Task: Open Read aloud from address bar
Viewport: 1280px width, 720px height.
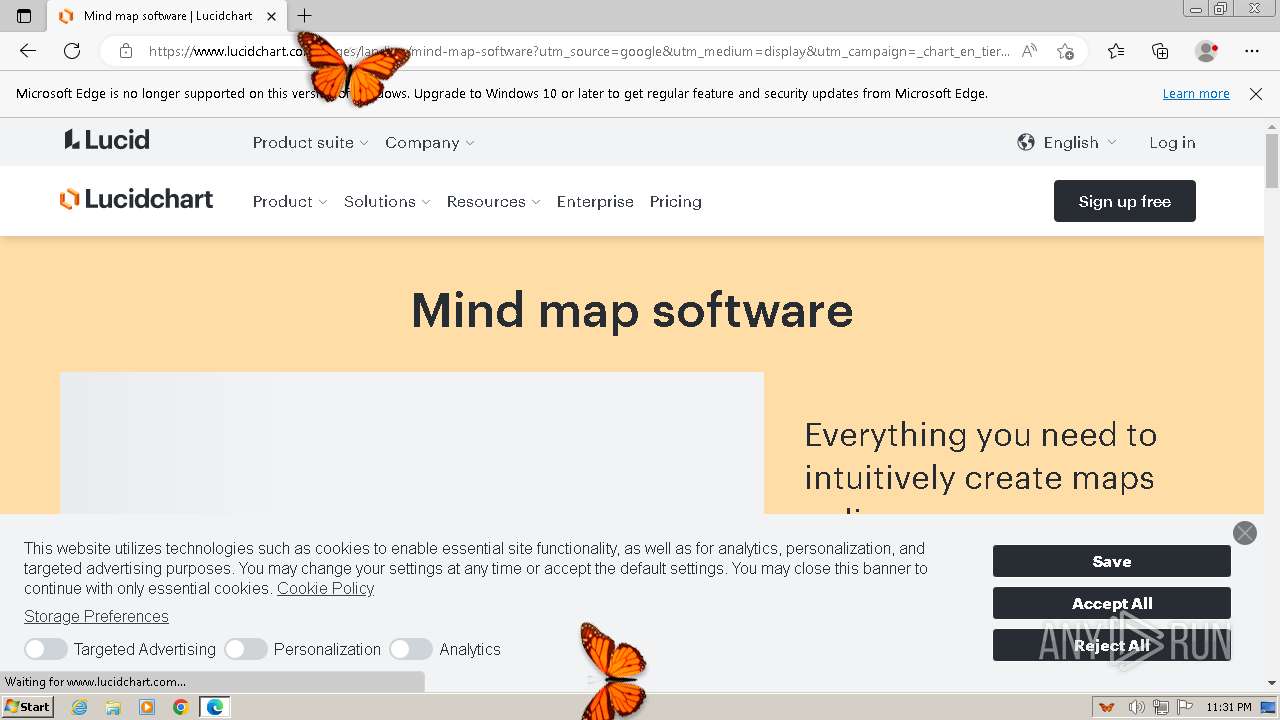Action: pos(1029,51)
